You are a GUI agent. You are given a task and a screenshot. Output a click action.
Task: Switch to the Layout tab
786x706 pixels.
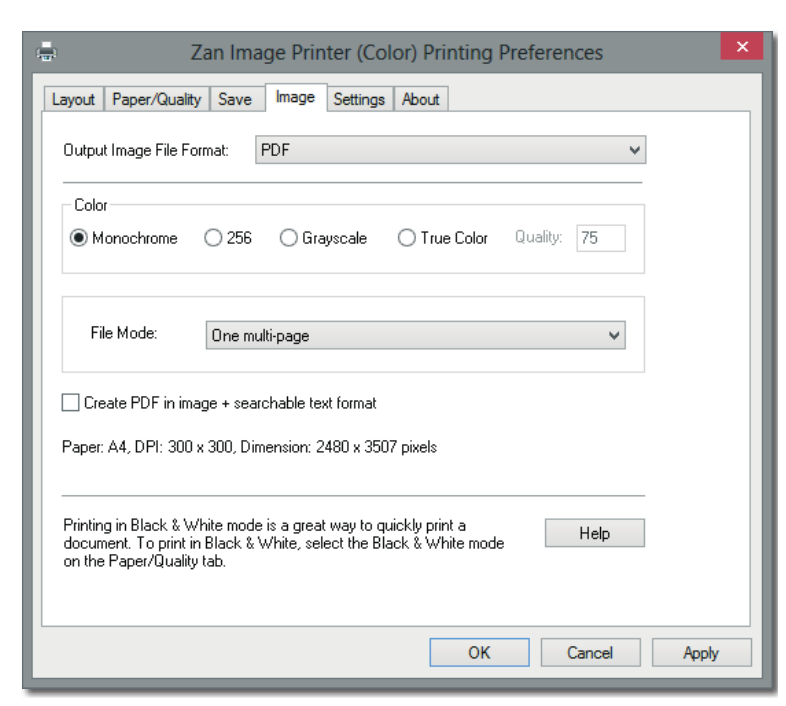[73, 99]
